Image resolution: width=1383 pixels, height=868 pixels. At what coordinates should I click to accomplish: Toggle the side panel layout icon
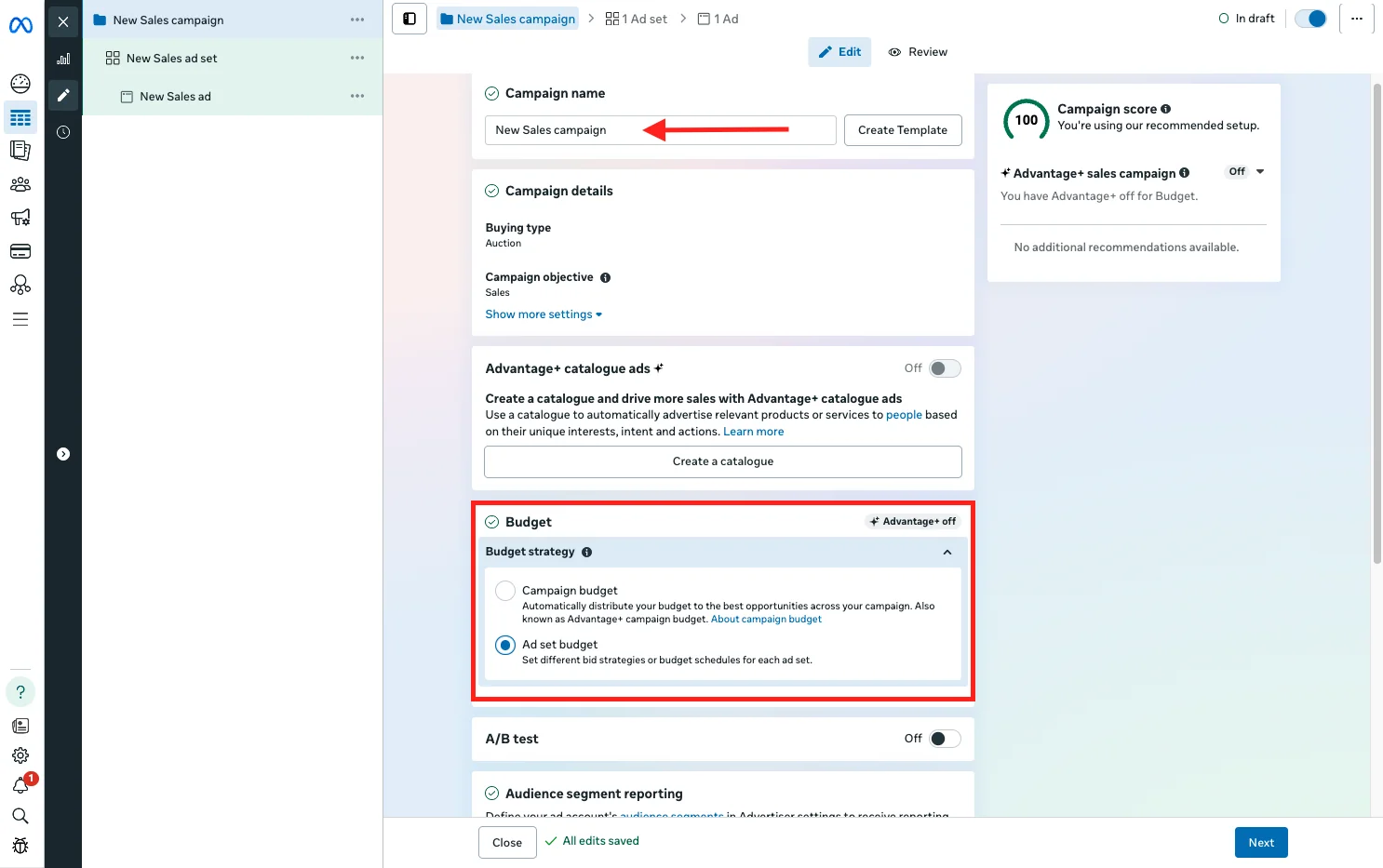(x=410, y=19)
